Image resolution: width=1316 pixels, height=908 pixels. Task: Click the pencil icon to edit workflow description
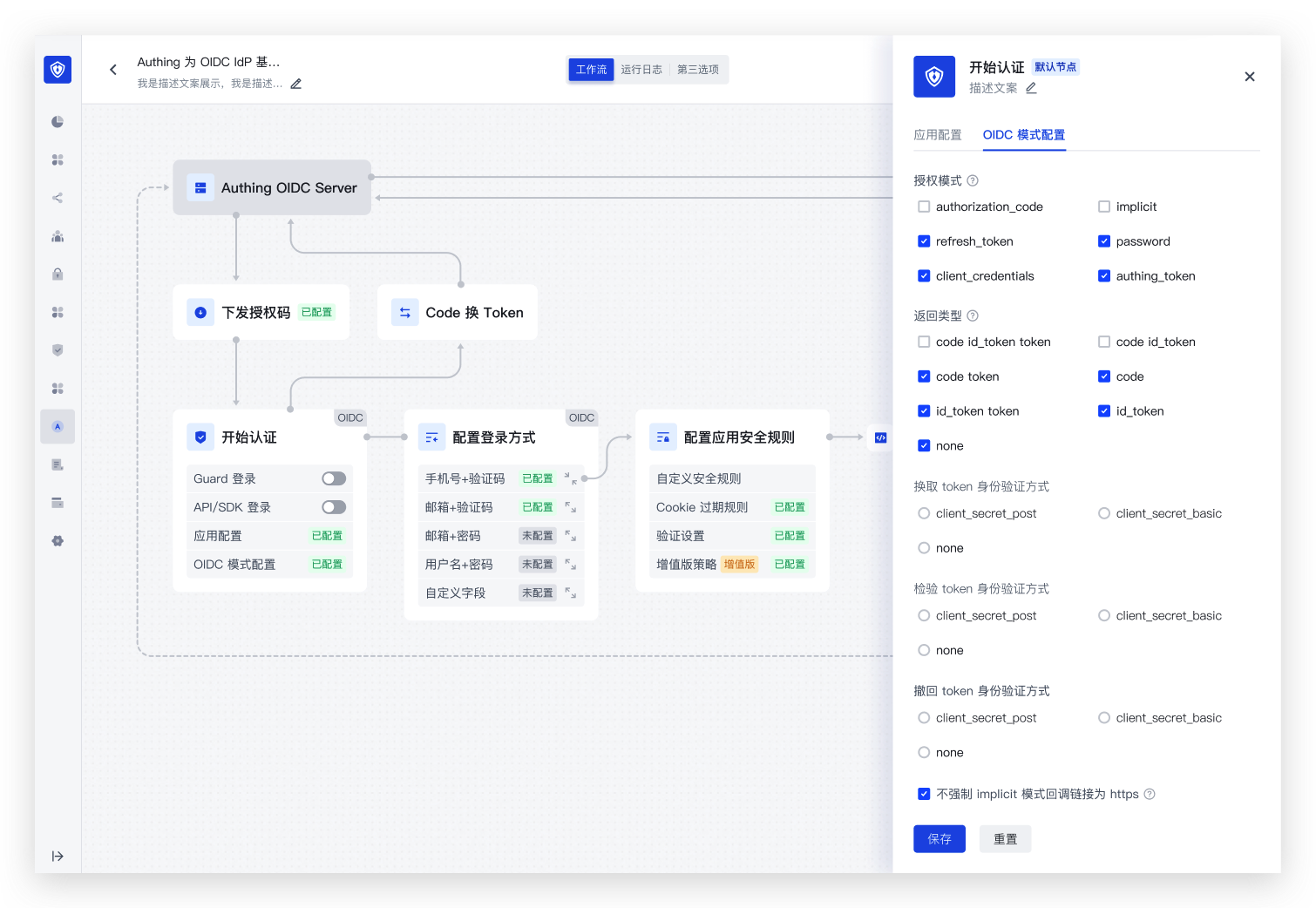[296, 85]
